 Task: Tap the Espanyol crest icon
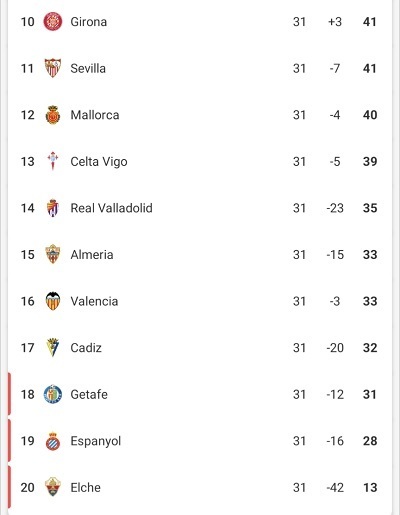(53, 441)
